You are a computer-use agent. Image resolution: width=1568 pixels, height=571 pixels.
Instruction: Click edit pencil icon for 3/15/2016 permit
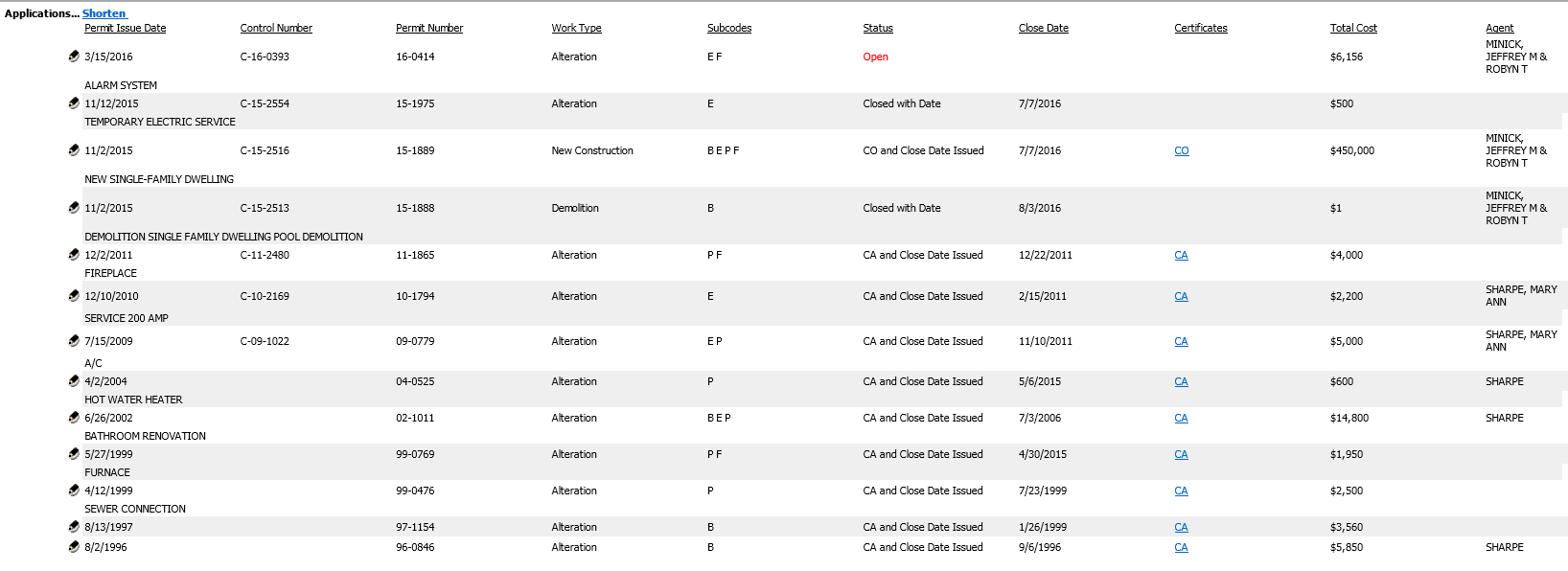tap(74, 56)
